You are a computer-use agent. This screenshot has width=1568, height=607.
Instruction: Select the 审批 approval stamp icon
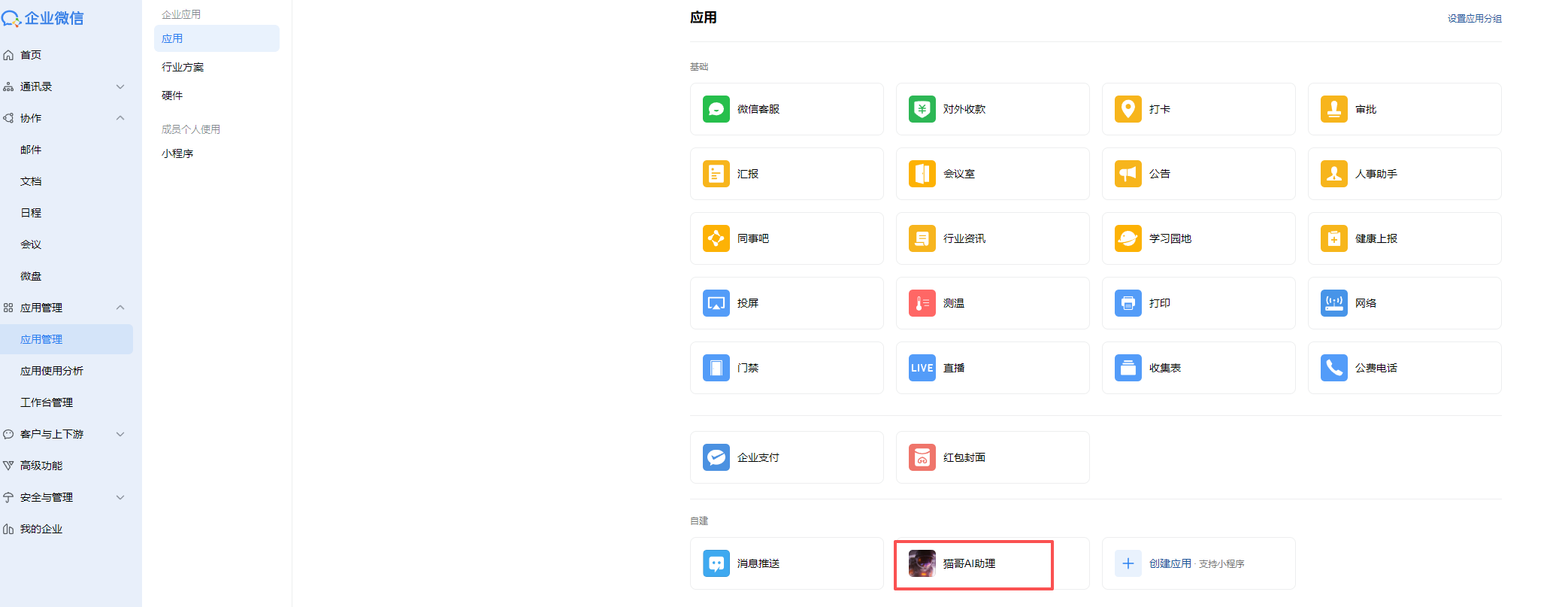click(x=1333, y=109)
